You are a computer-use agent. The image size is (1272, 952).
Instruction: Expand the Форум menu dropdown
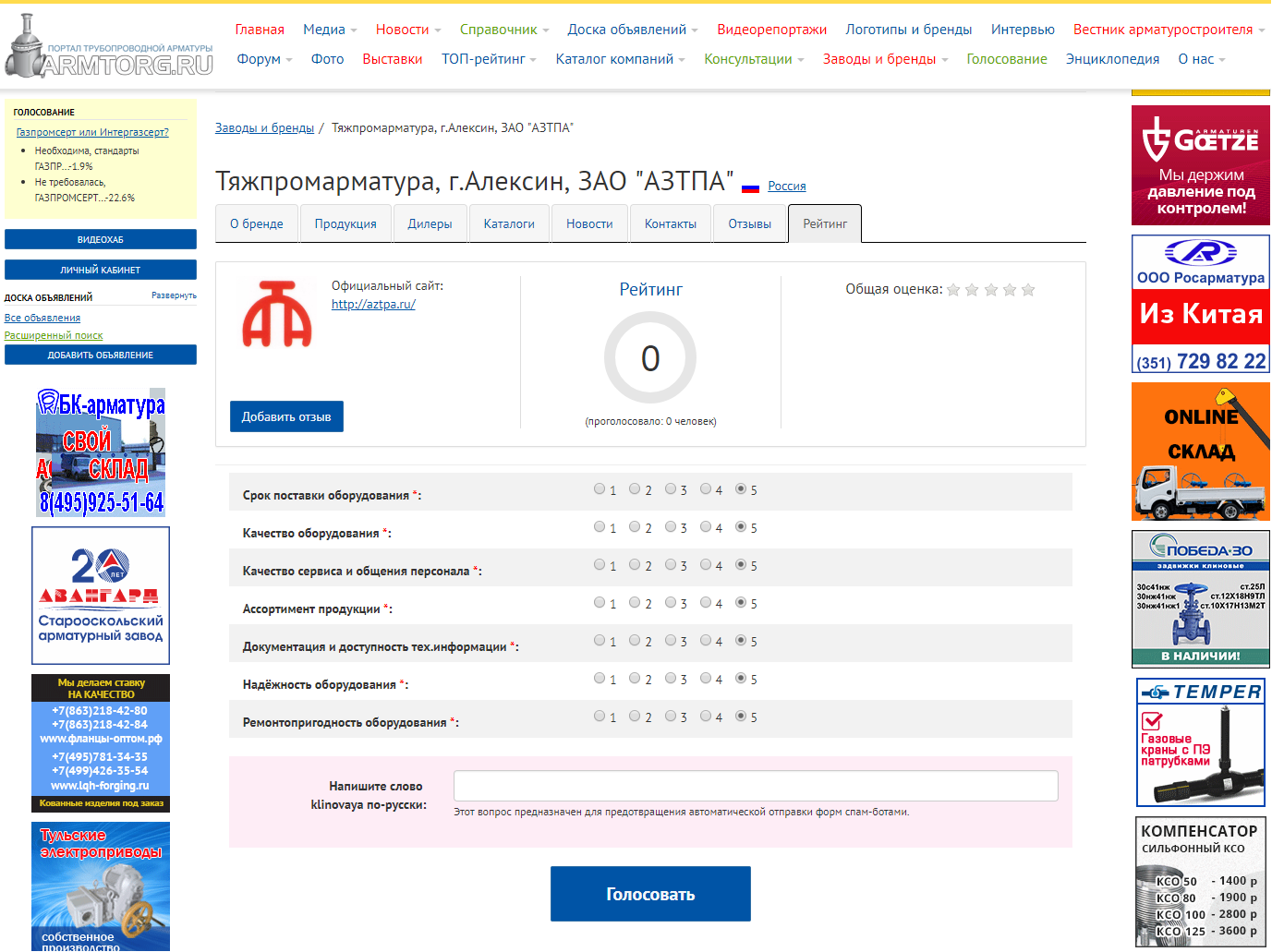pyautogui.click(x=264, y=59)
